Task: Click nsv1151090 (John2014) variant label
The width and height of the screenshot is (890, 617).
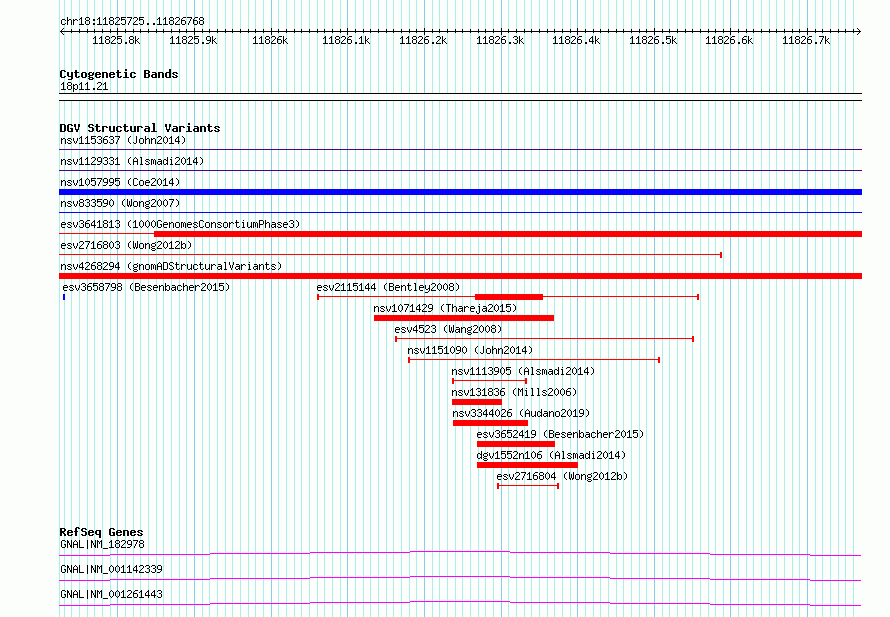Action: 470,350
